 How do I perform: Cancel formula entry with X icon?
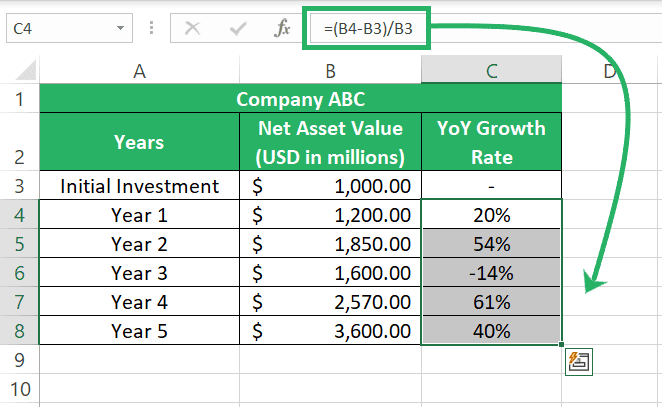193,28
